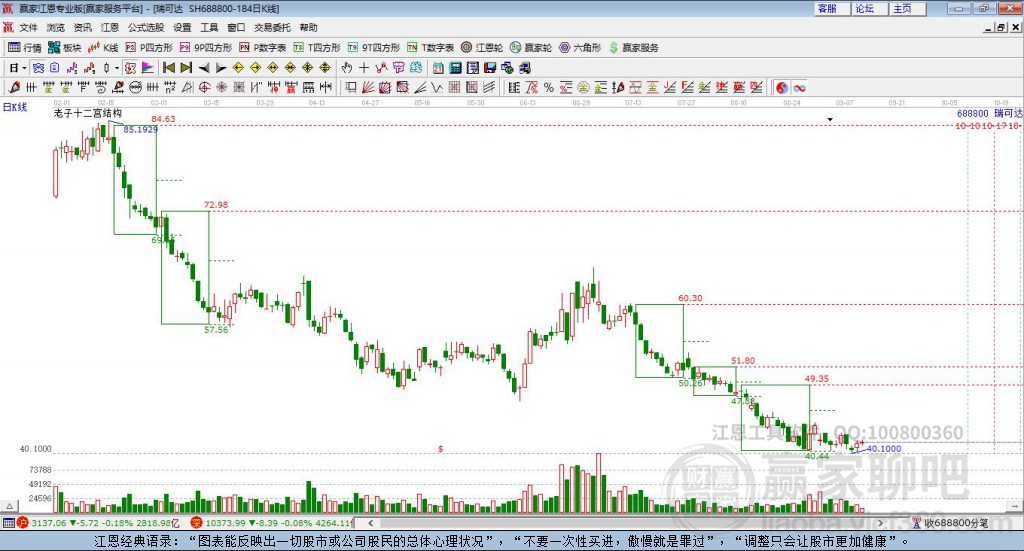Select the percent (%) drawing tool

pos(549,87)
